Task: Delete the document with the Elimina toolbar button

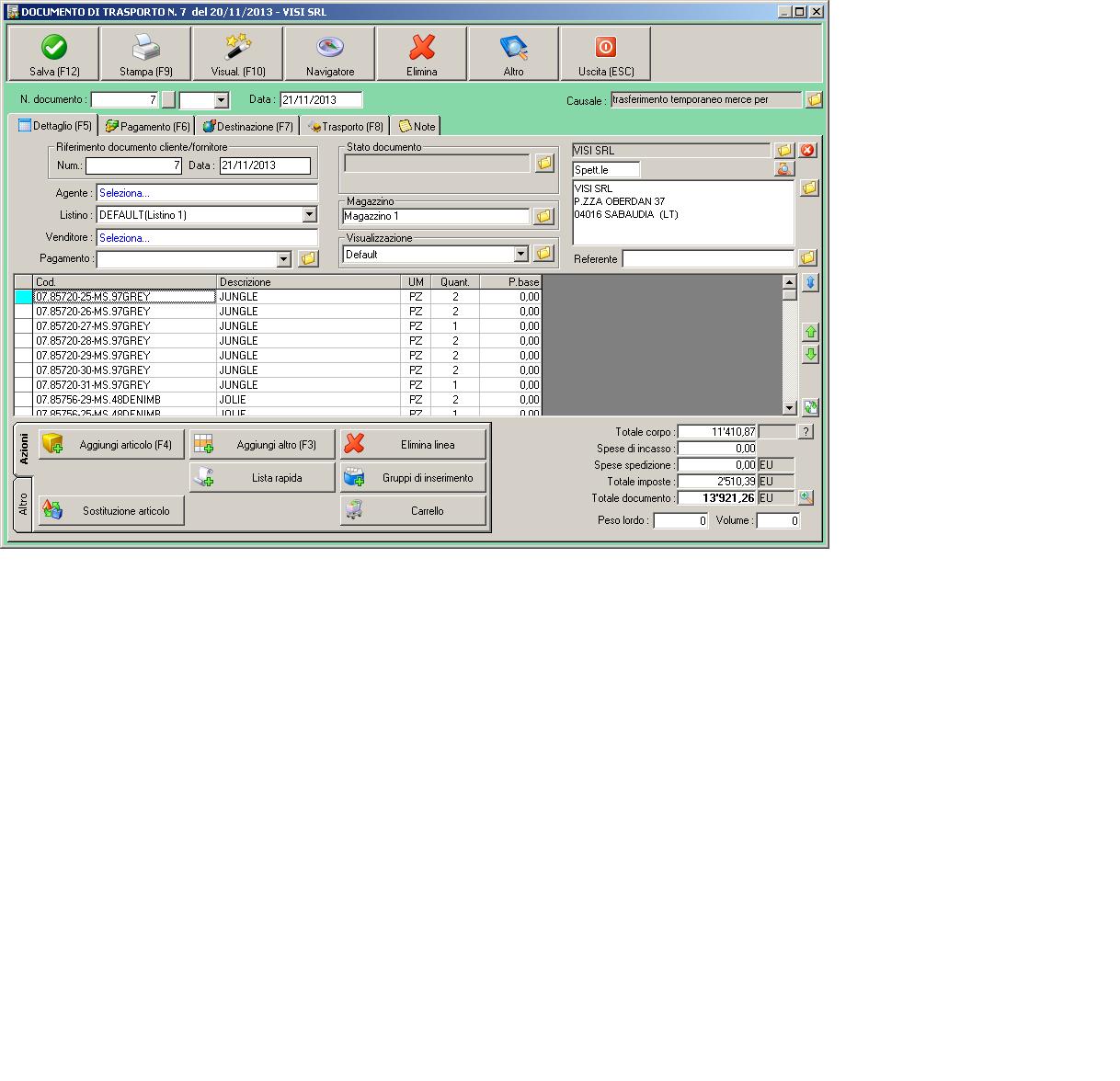Action: 422,54
